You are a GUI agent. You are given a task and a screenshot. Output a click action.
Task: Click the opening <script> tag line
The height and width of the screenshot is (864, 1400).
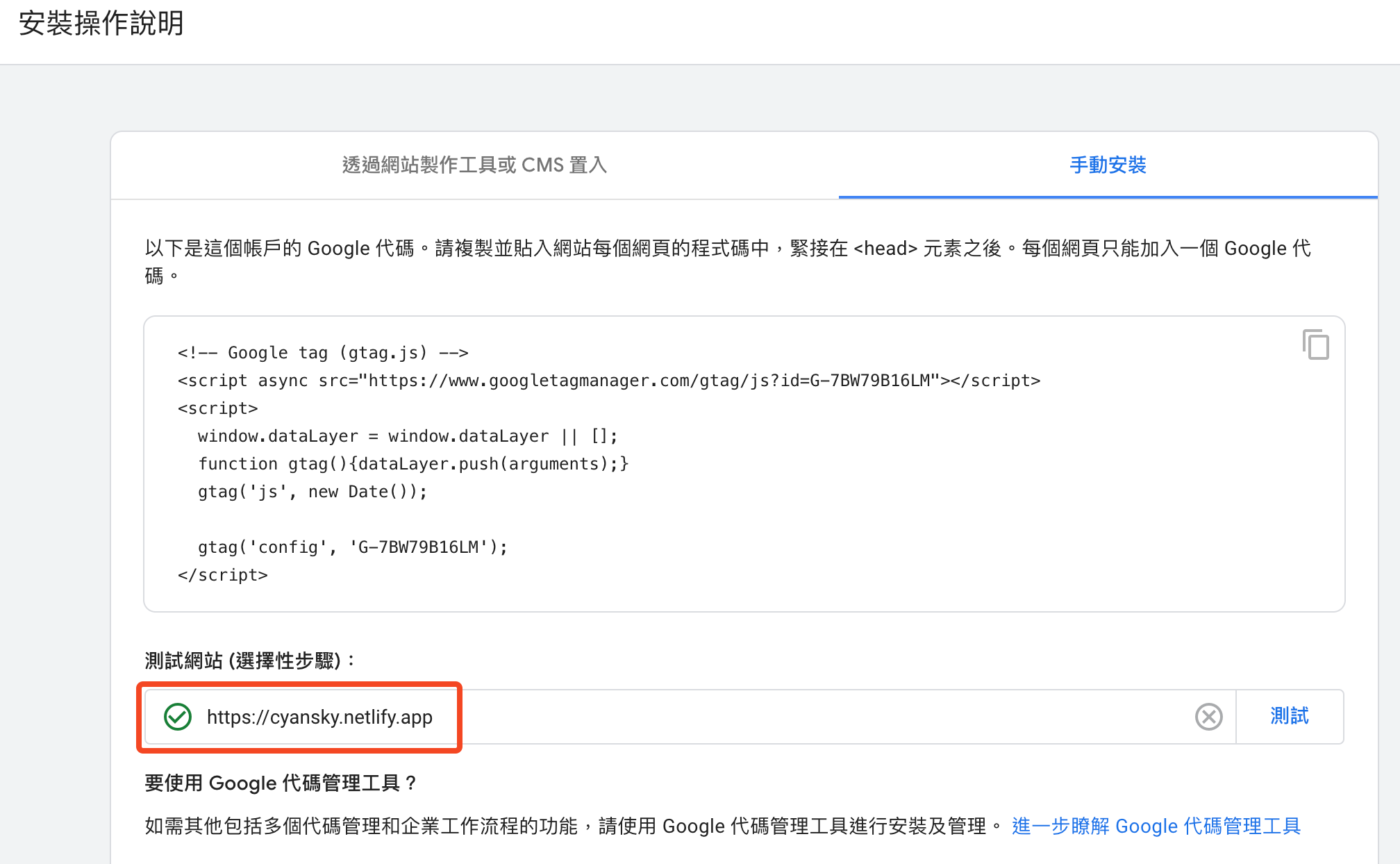tap(217, 408)
